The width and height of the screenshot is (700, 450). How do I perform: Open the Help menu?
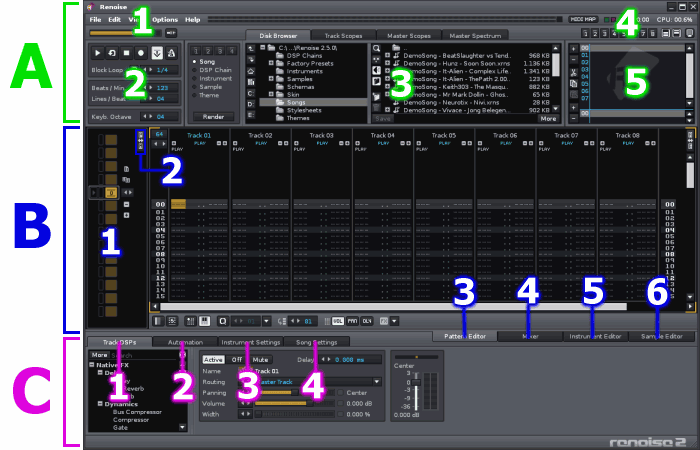click(192, 20)
